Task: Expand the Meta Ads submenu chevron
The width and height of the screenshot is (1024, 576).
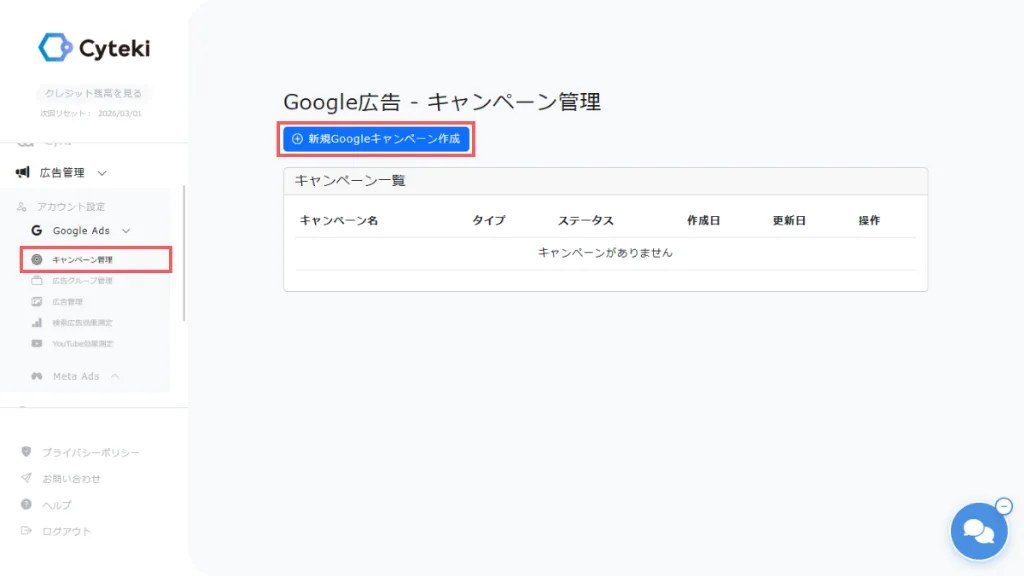Action: 115,377
